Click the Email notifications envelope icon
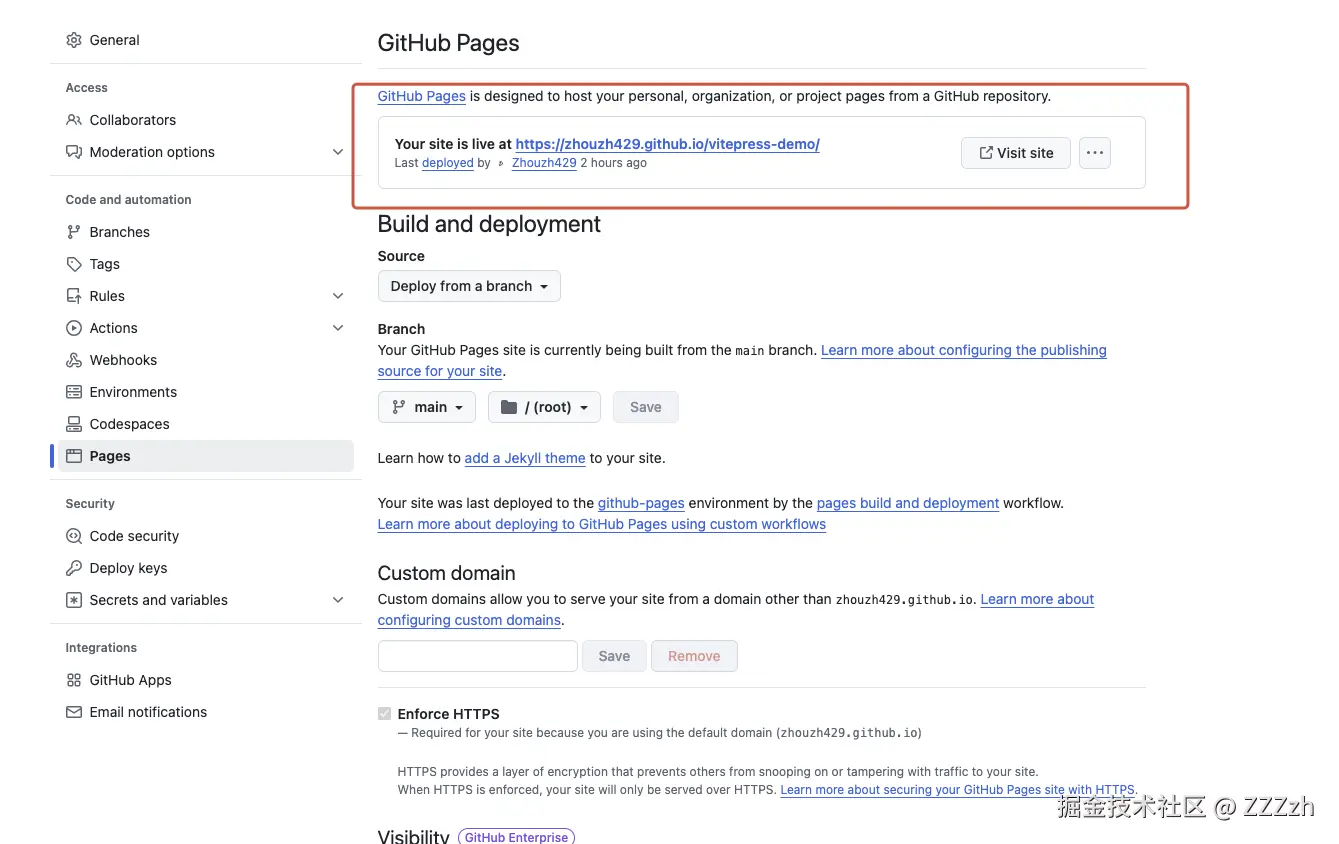The width and height of the screenshot is (1339, 844). pyautogui.click(x=74, y=712)
